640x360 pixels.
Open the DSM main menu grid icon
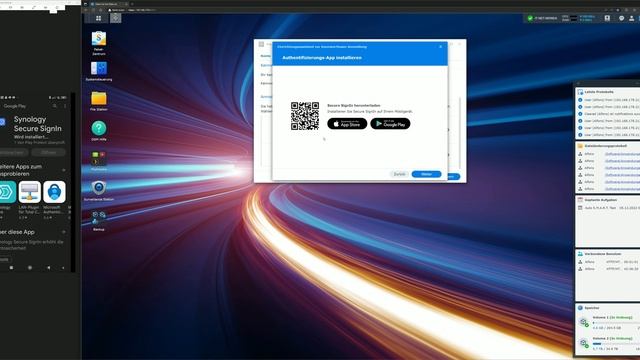(x=98, y=18)
